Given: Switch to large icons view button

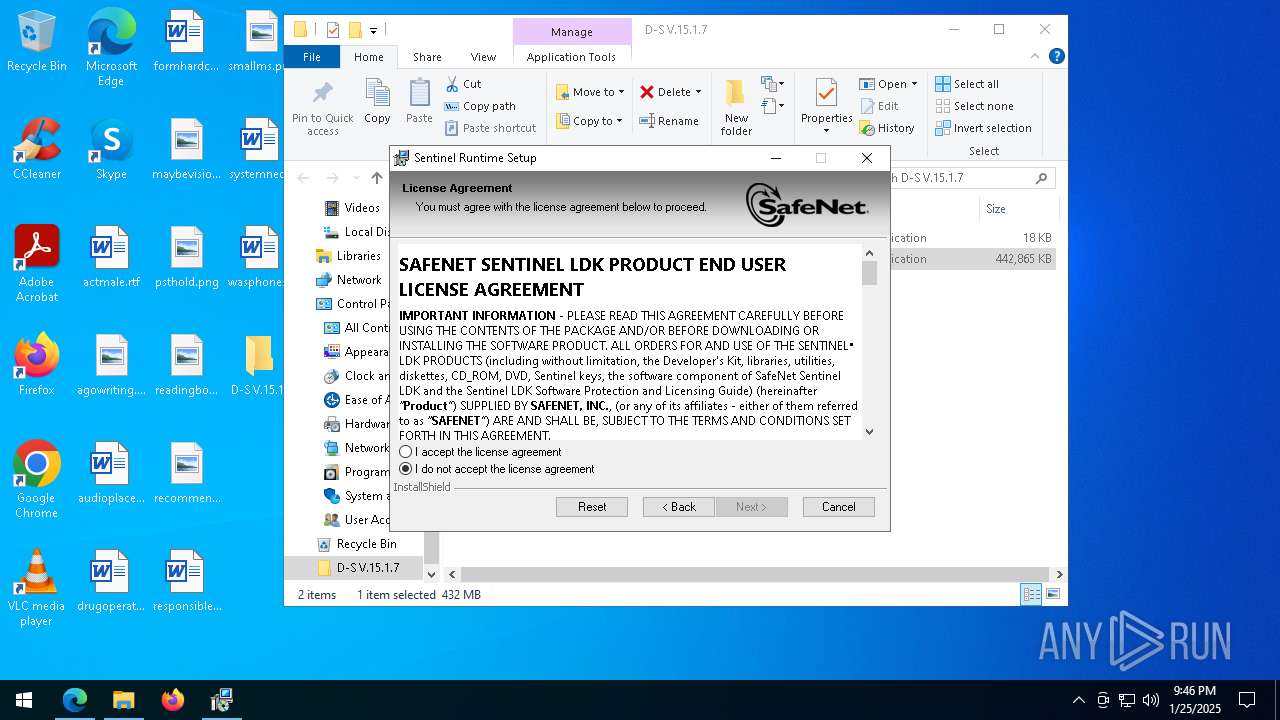Looking at the screenshot, I should [1053, 595].
